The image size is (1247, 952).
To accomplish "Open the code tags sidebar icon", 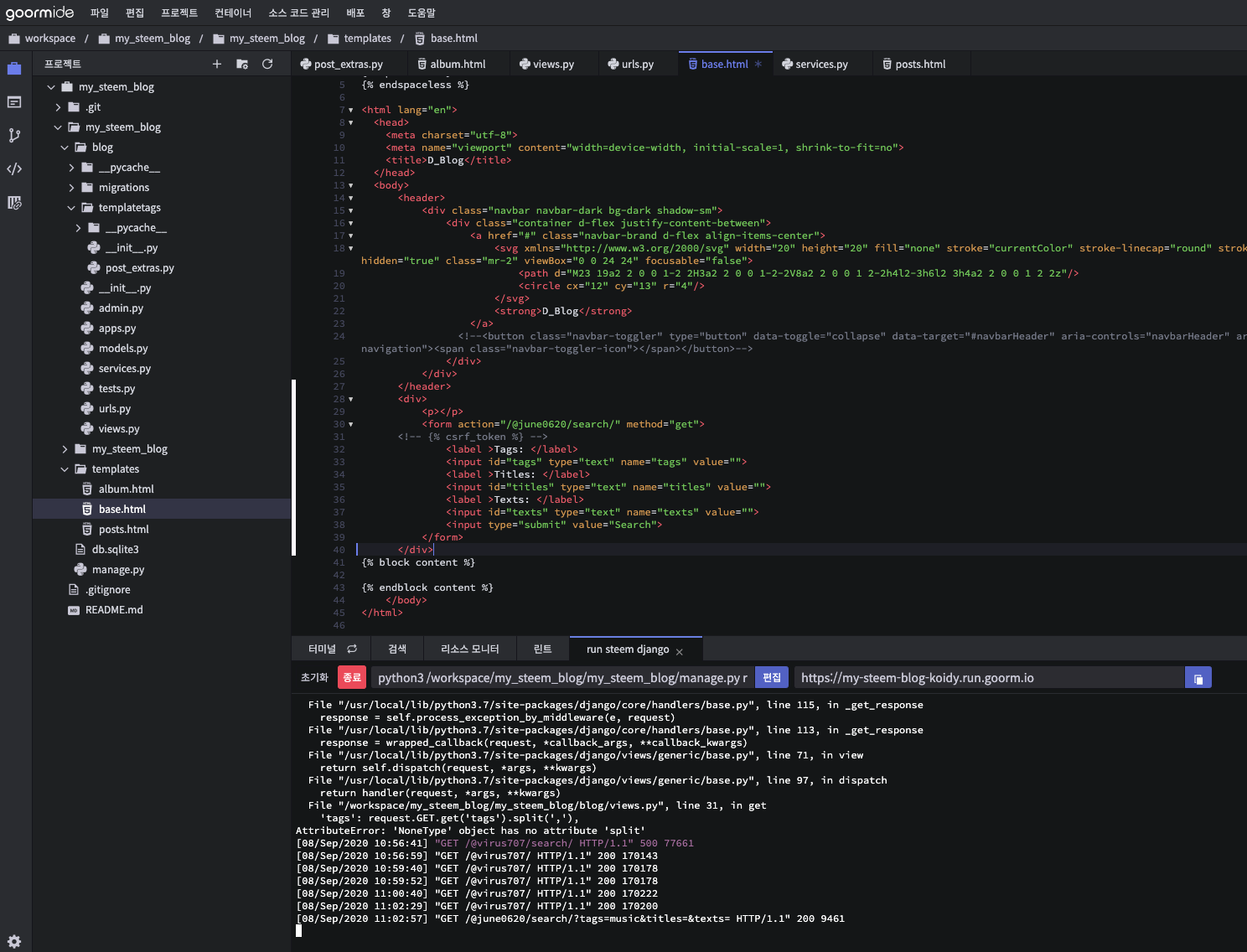I will pyautogui.click(x=14, y=169).
